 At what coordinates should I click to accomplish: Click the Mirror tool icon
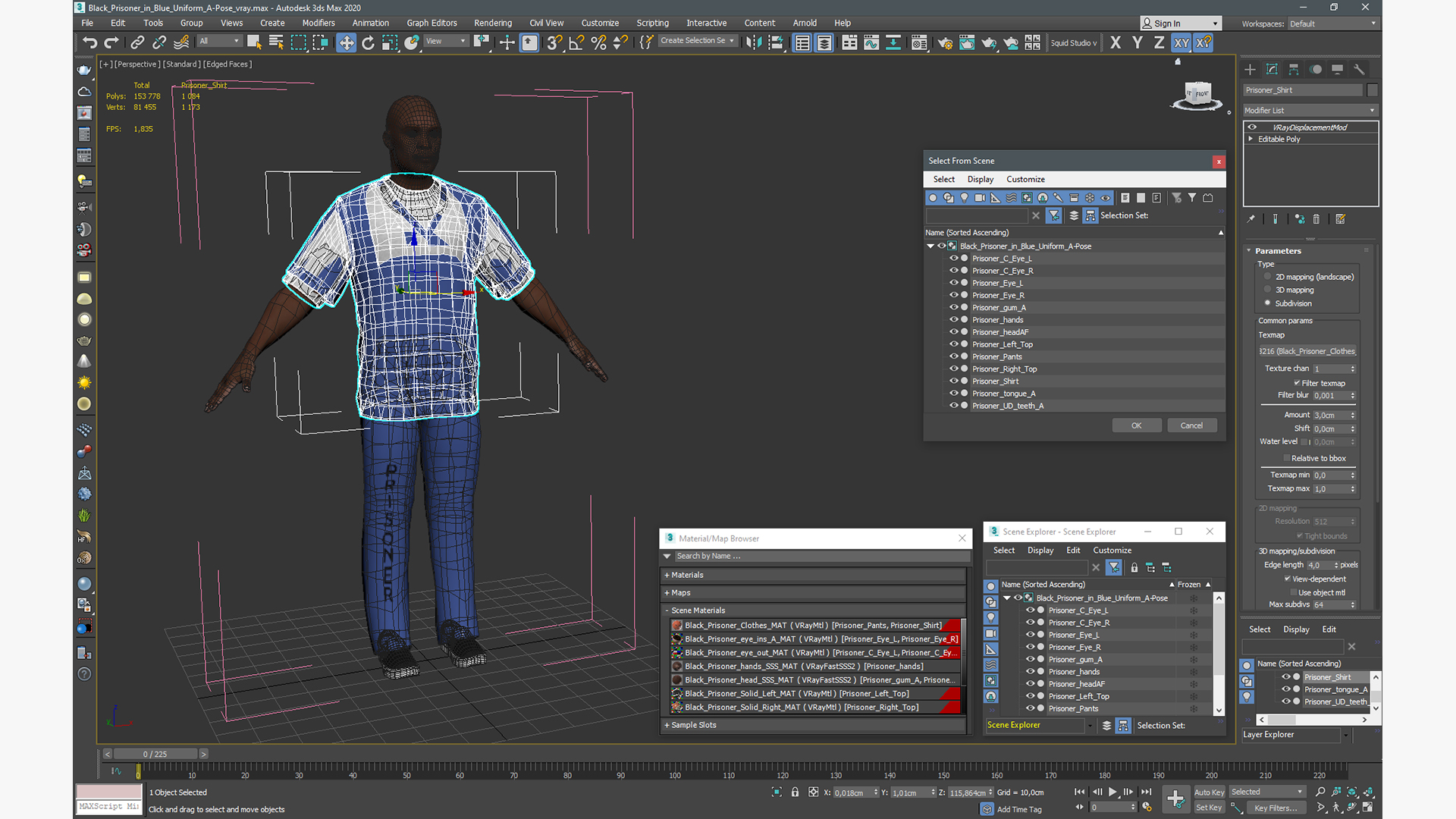pyautogui.click(x=753, y=42)
